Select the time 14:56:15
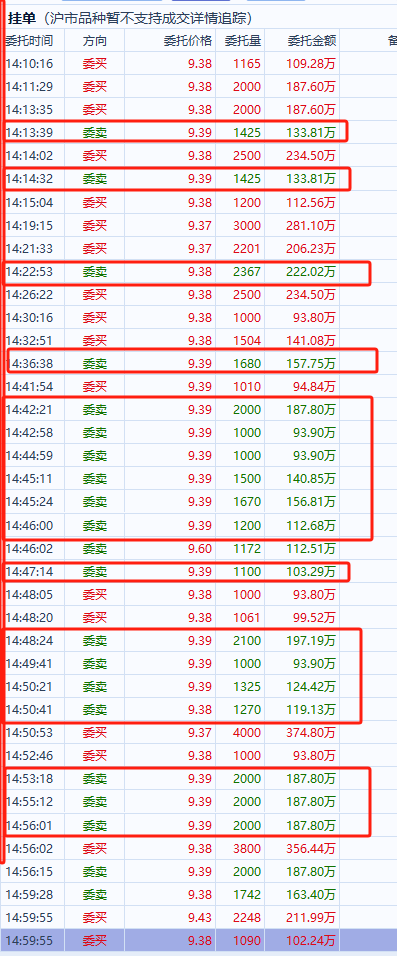The width and height of the screenshot is (397, 956). coord(29,872)
